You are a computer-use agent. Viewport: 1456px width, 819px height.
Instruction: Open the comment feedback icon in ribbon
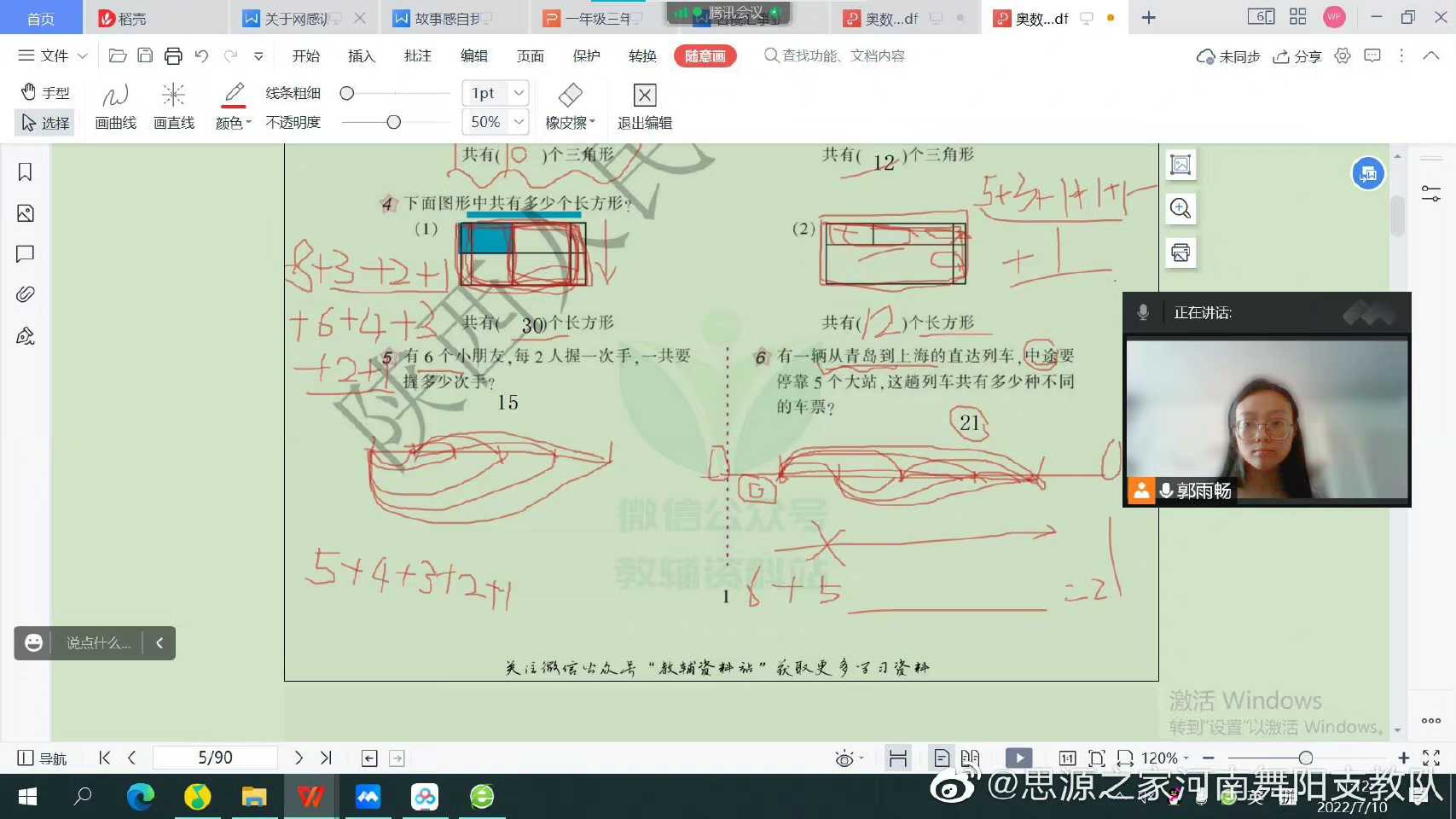pyautogui.click(x=1372, y=56)
